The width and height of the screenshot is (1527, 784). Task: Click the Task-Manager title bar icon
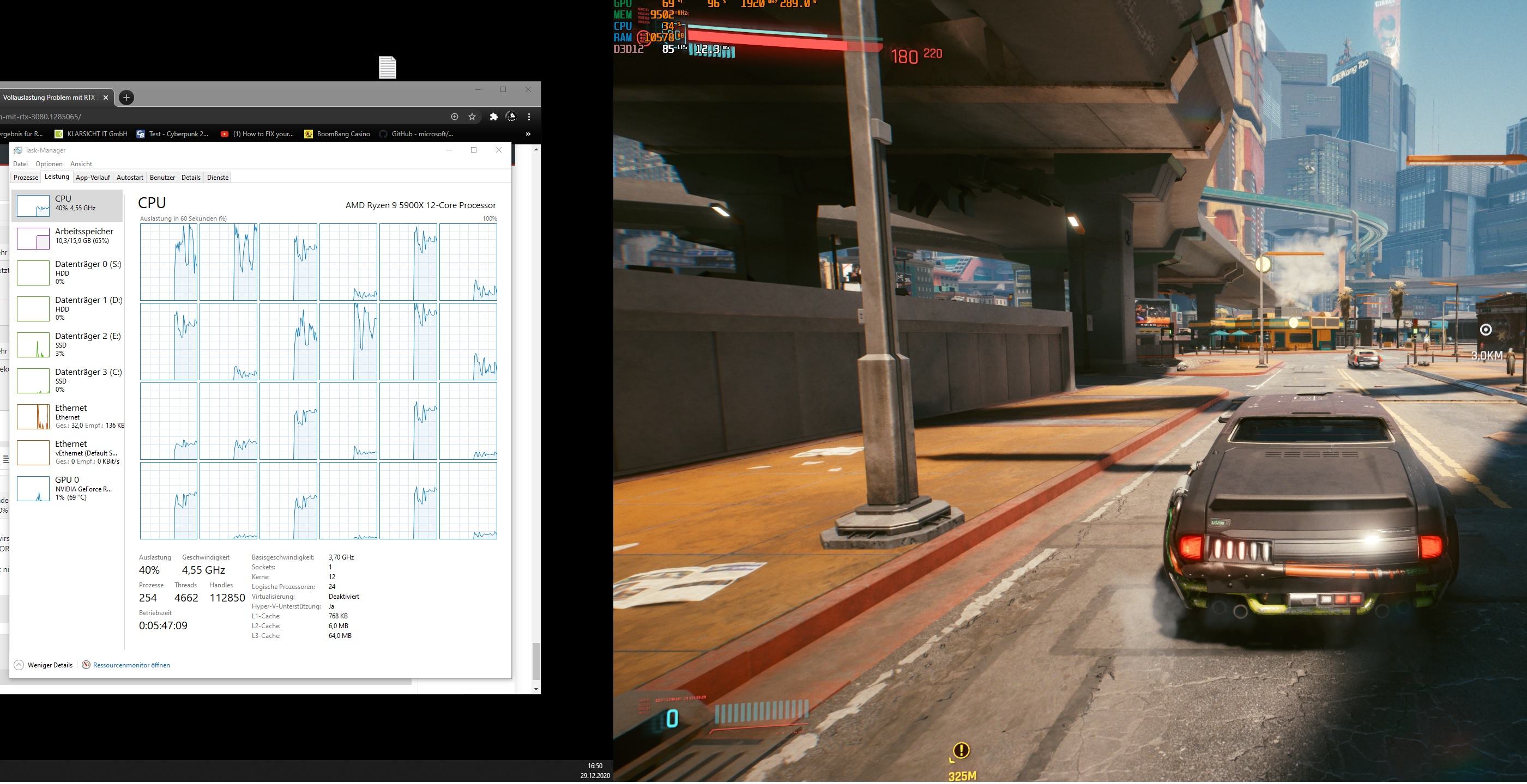[x=18, y=150]
